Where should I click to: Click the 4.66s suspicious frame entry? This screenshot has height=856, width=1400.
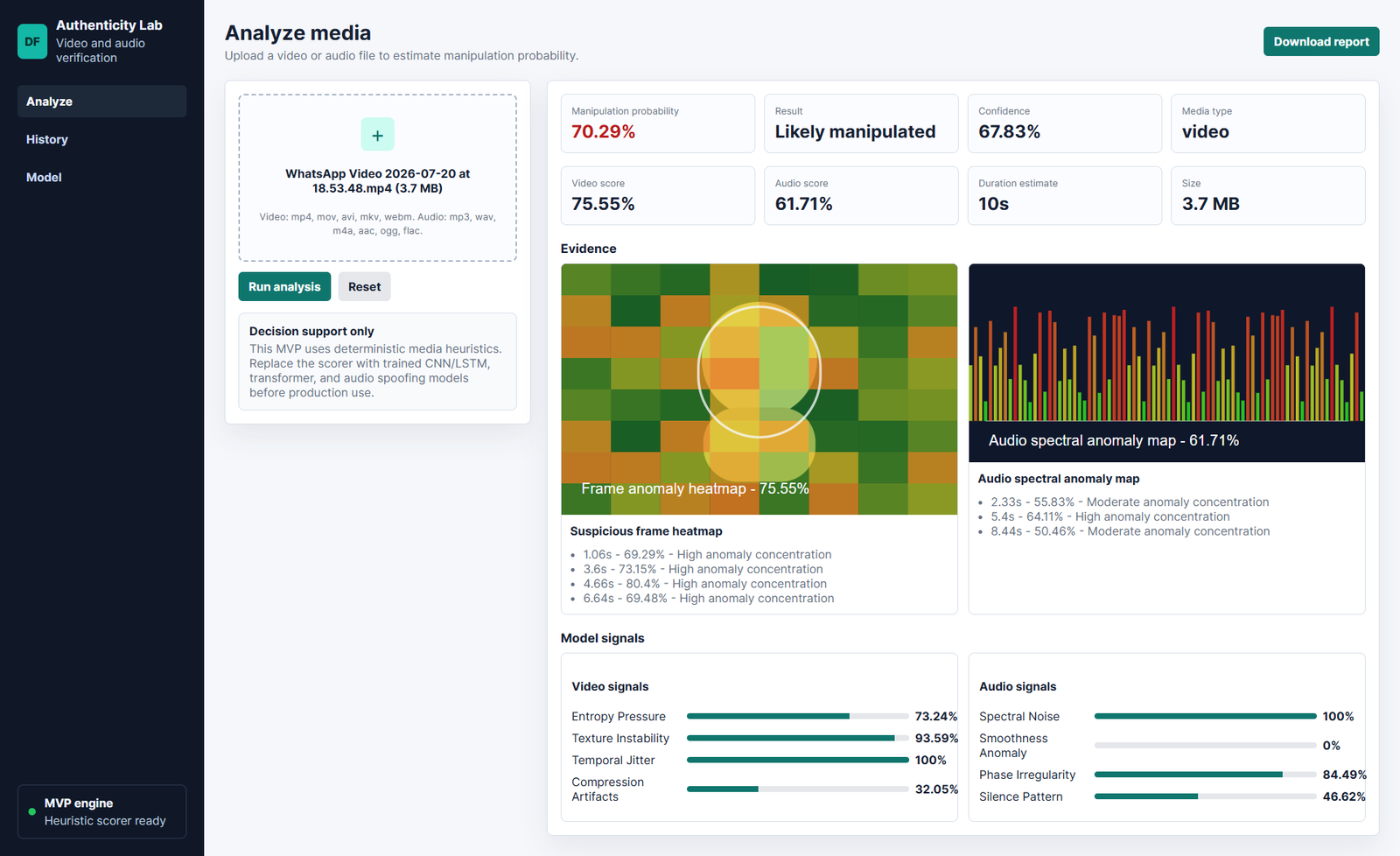coord(705,584)
